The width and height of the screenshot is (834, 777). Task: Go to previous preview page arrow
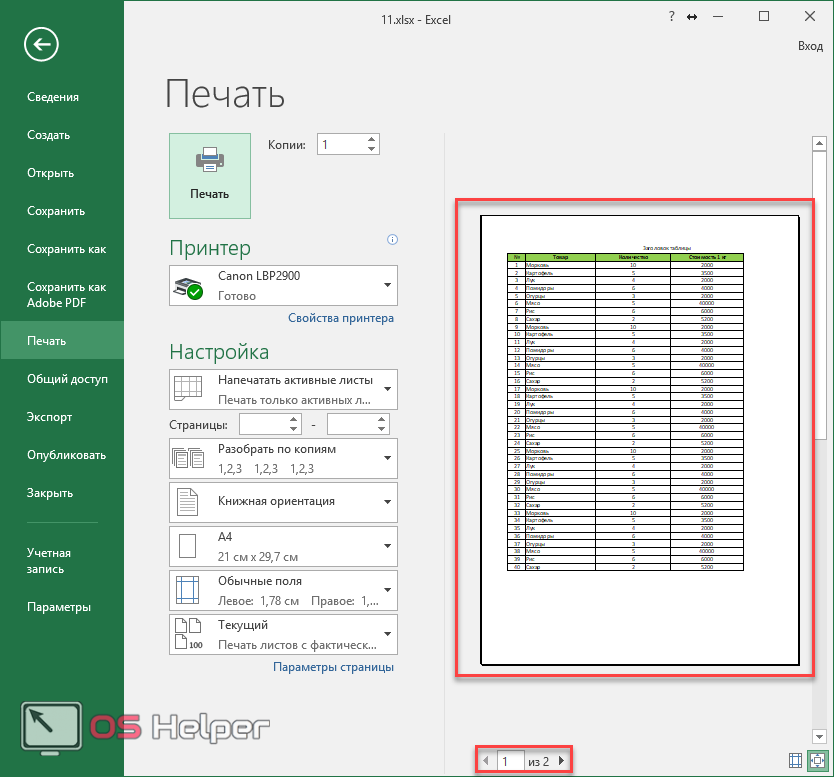(487, 762)
